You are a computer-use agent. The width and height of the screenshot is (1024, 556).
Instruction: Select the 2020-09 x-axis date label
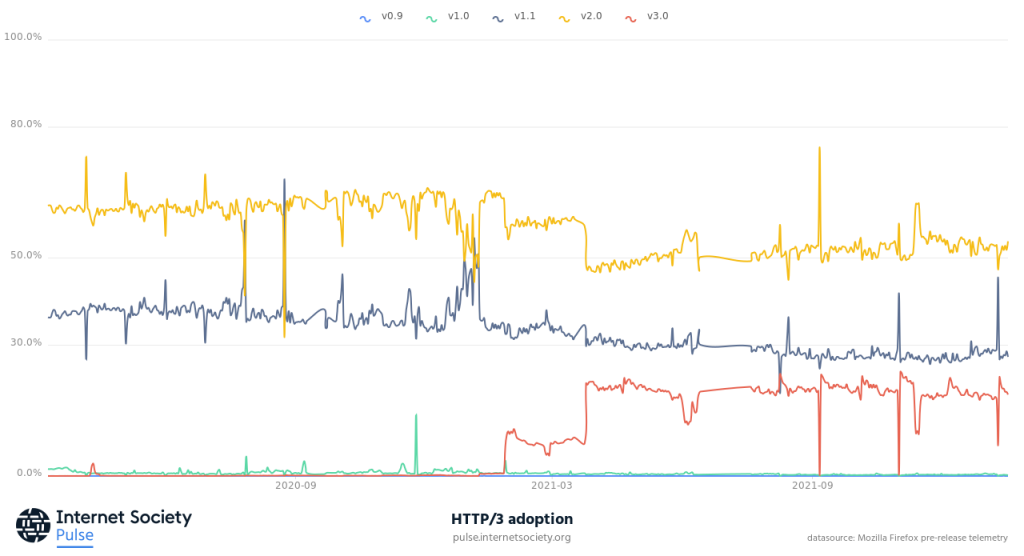click(295, 486)
